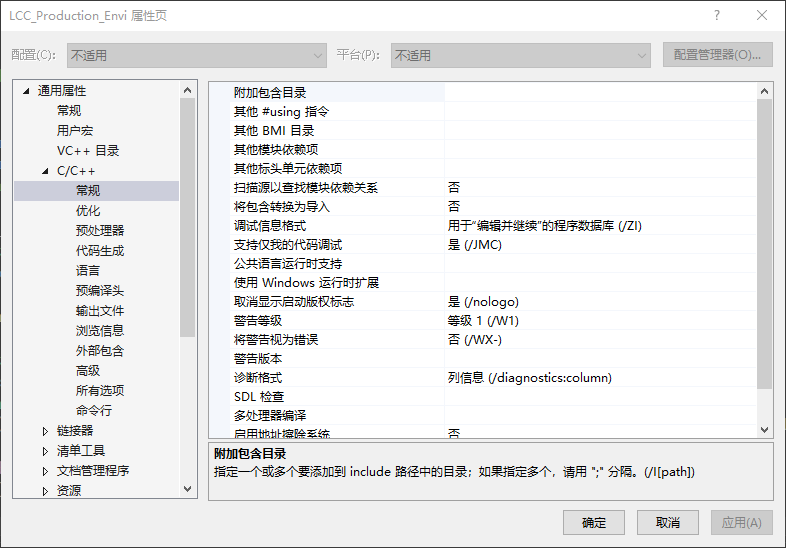Viewport: 786px width, 548px height.
Task: Click the property grid scrollbar down arrow
Action: 764,430
